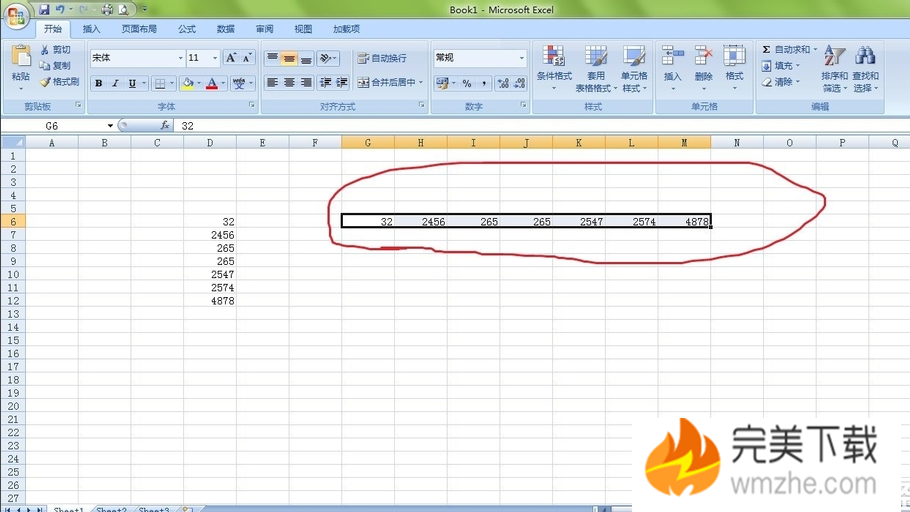Align text left
Viewport: 910px width, 512px height.
pyautogui.click(x=272, y=82)
